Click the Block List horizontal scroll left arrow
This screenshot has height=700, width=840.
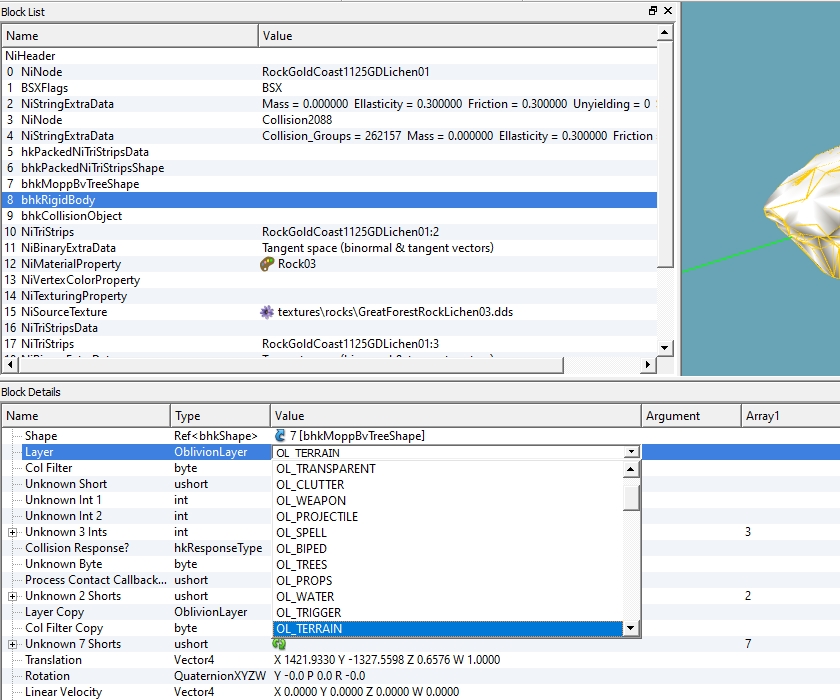(x=10, y=365)
